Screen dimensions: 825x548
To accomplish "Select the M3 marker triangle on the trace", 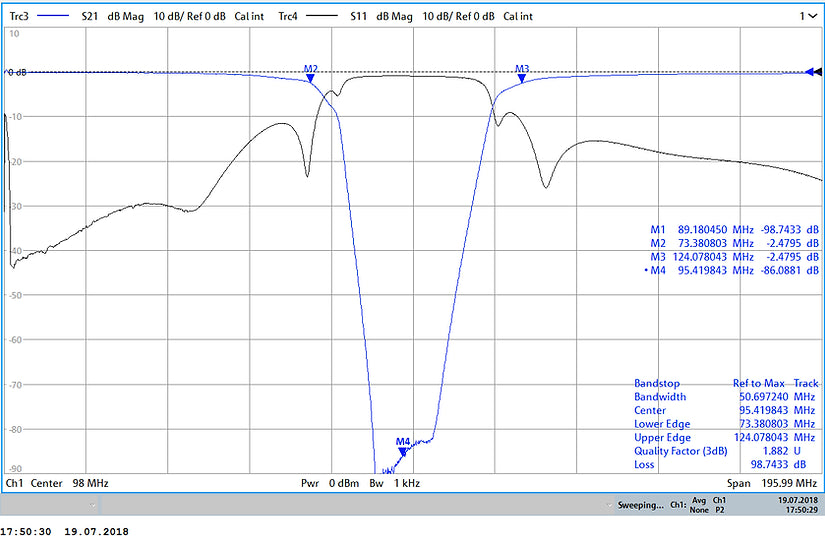I will pyautogui.click(x=521, y=78).
